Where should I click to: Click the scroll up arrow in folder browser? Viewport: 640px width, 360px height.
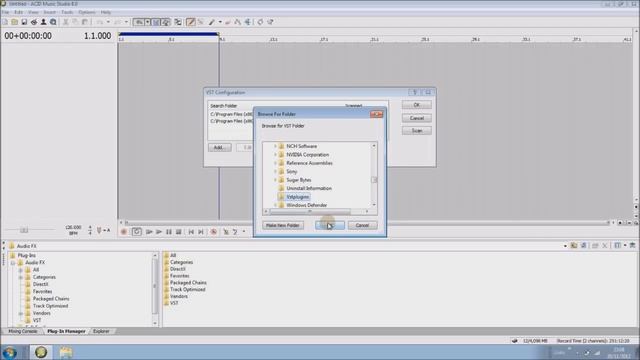point(373,146)
